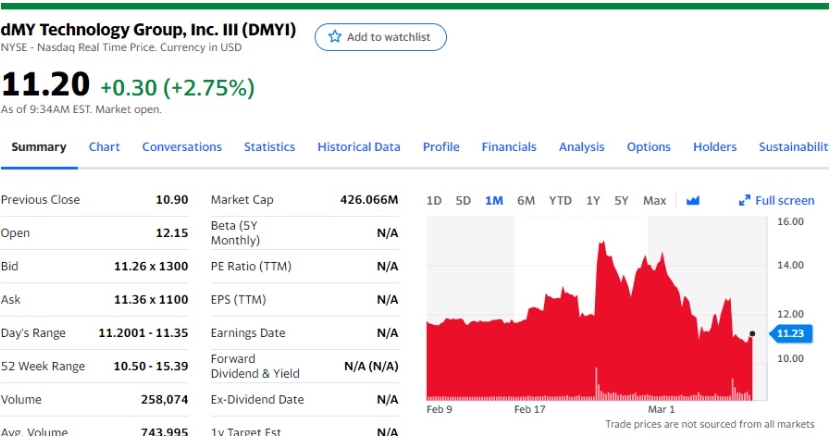Click the Full screen expand arrows icon
The image size is (831, 438).
pyautogui.click(x=744, y=200)
